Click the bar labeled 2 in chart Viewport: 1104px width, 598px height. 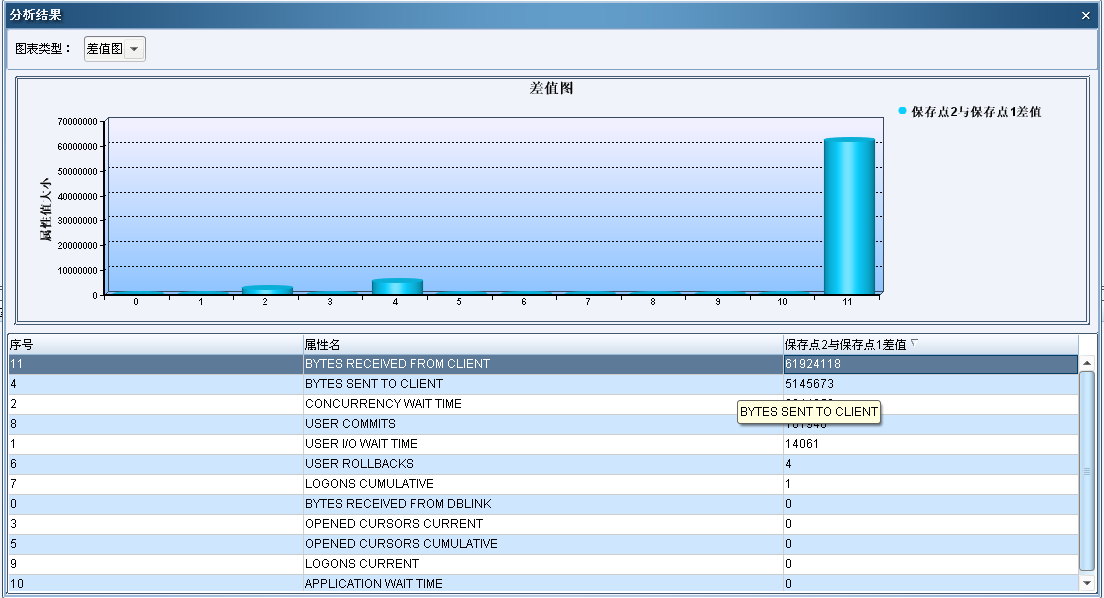267,290
